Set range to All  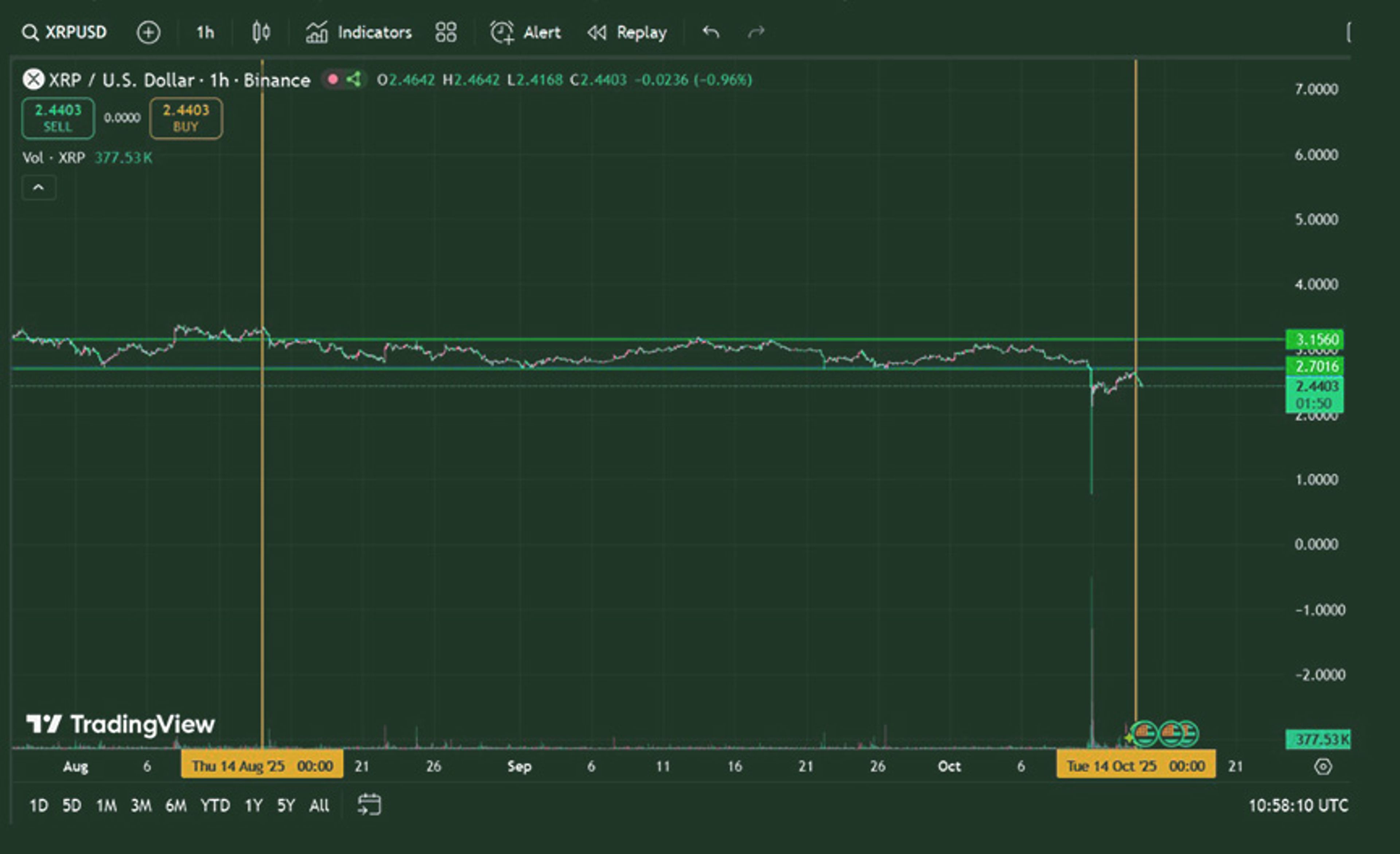(319, 805)
